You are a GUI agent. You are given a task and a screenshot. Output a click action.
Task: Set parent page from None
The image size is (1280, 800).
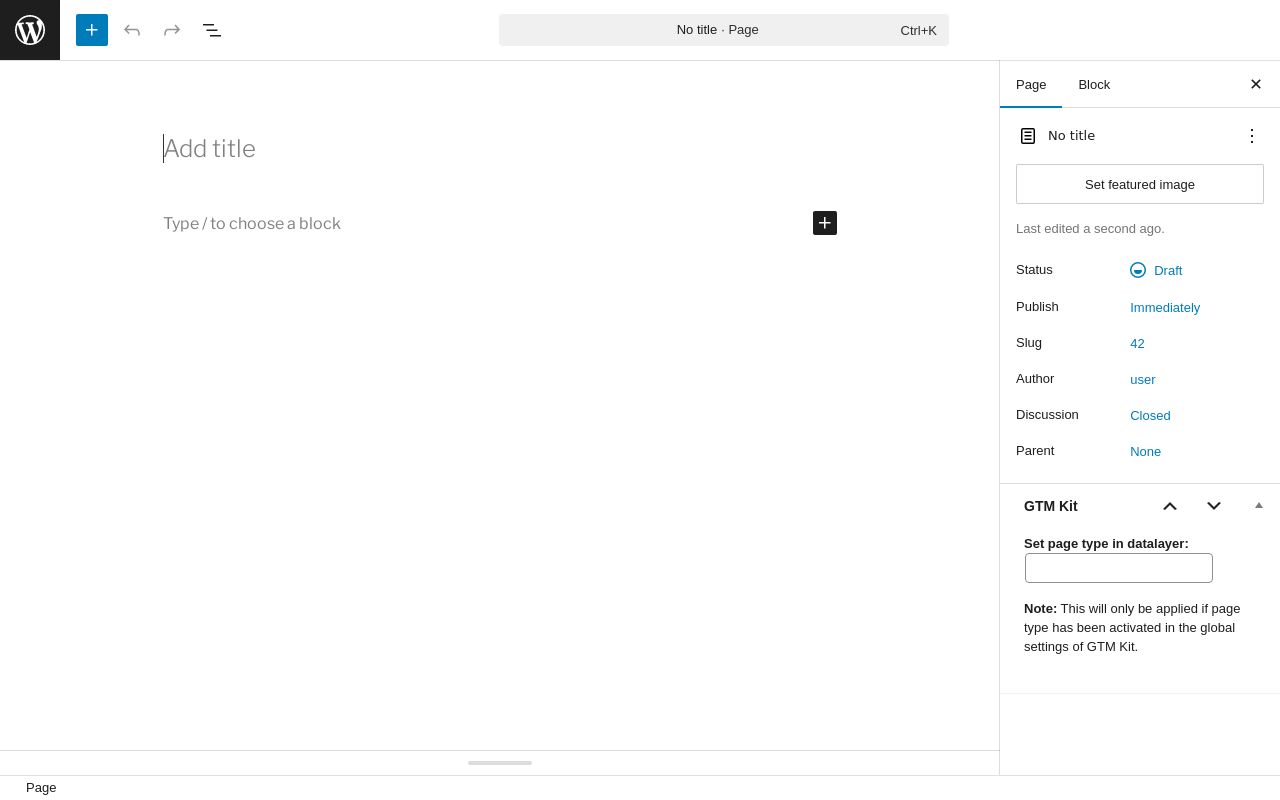(x=1146, y=451)
